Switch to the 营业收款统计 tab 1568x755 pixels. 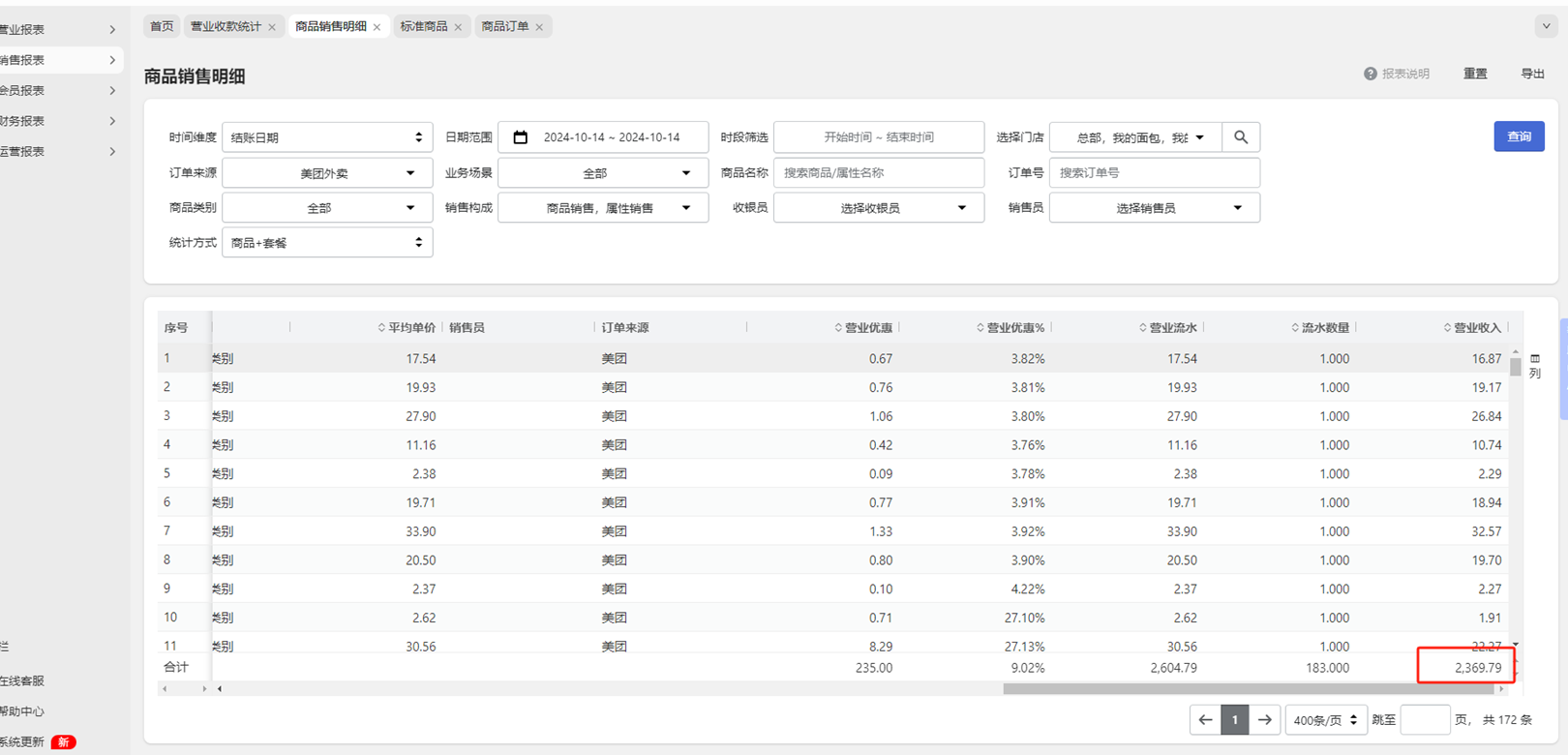click(x=226, y=26)
